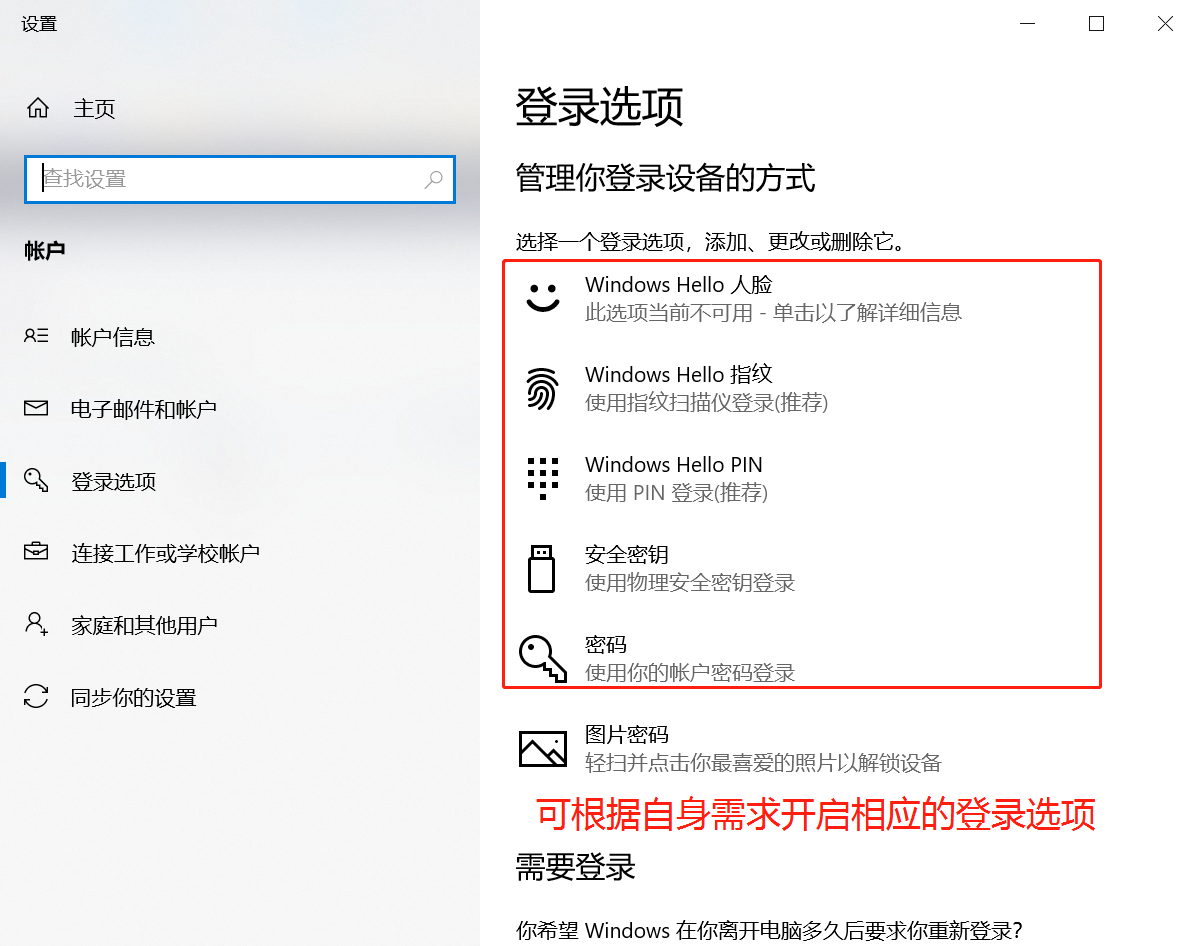This screenshot has width=1192, height=946.
Task: Click the 帐户 category heading in sidebar
Action: click(x=45, y=250)
